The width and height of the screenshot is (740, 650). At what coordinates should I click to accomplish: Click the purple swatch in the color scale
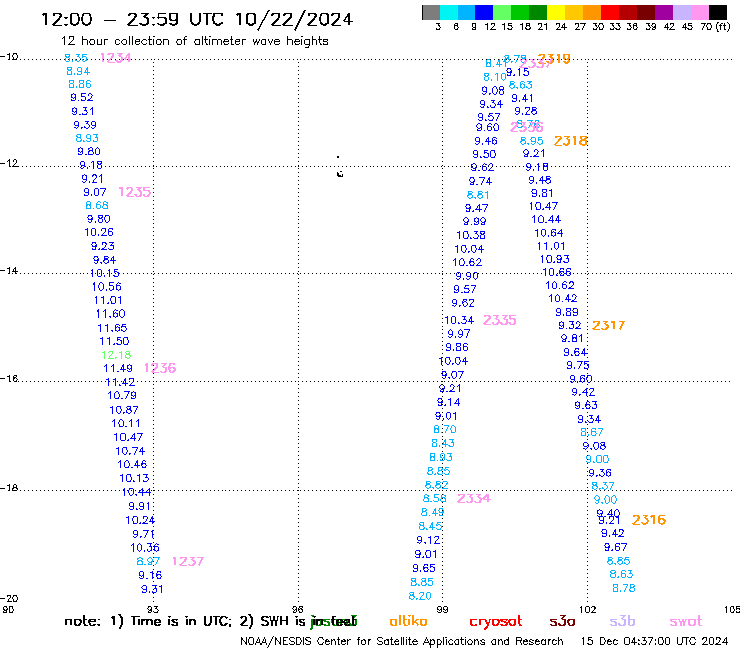(663, 12)
